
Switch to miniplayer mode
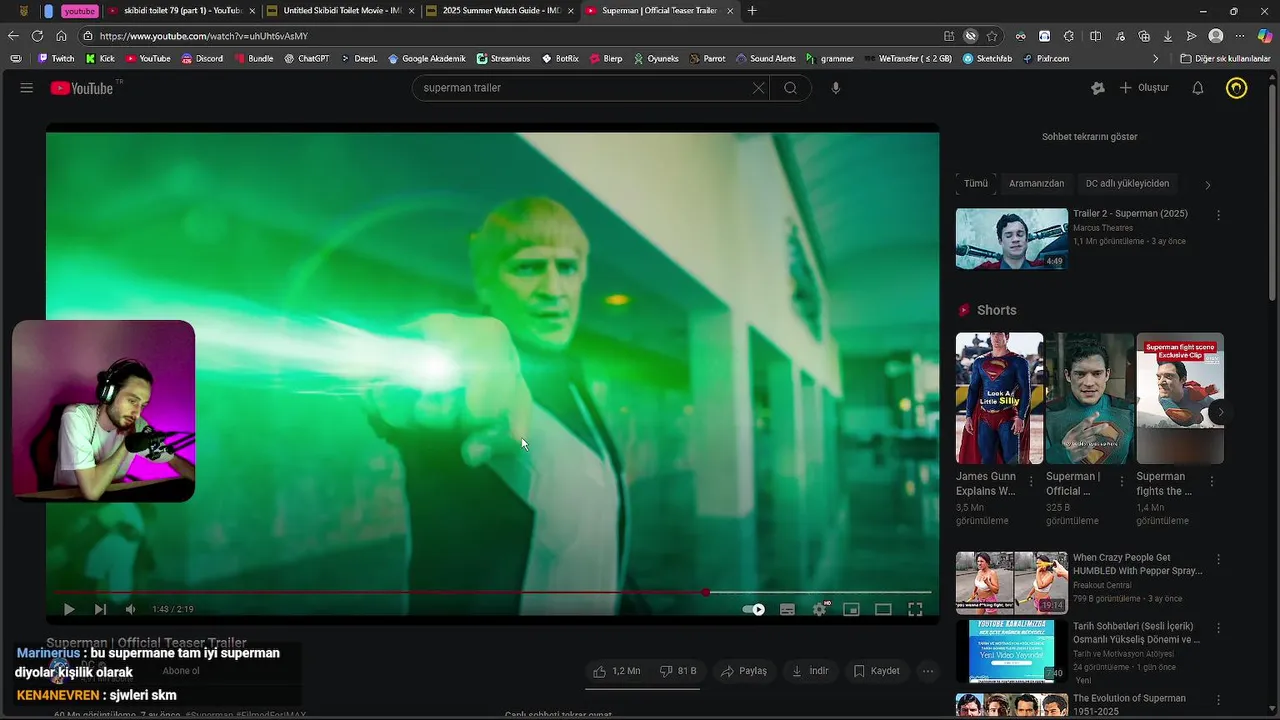[x=851, y=609]
